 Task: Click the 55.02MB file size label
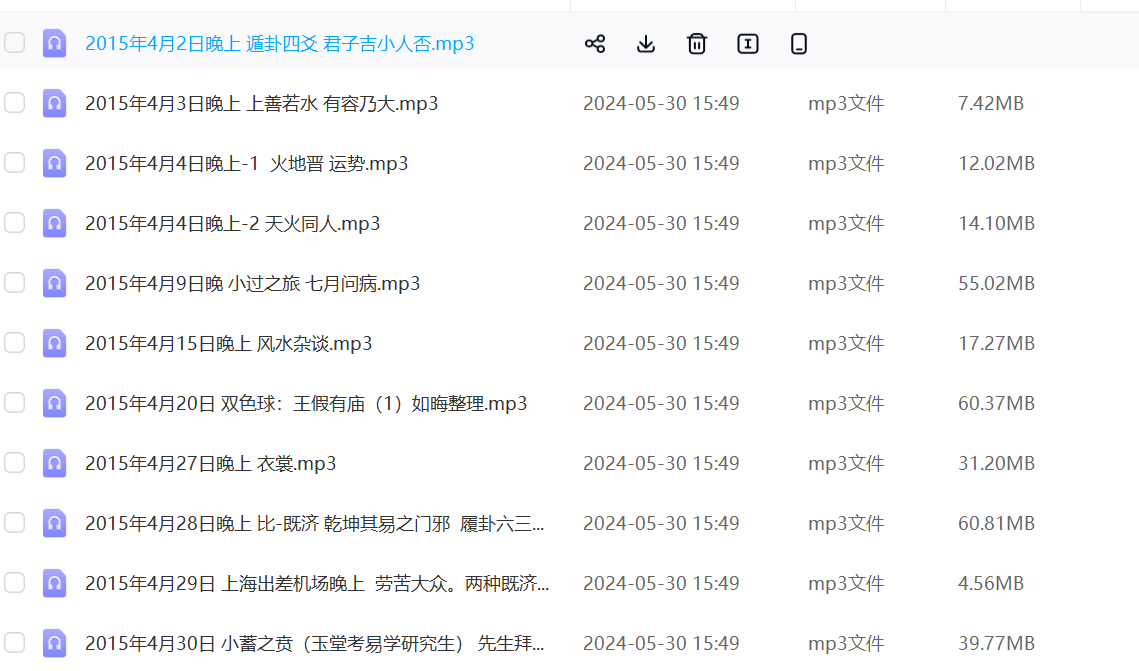(x=995, y=283)
